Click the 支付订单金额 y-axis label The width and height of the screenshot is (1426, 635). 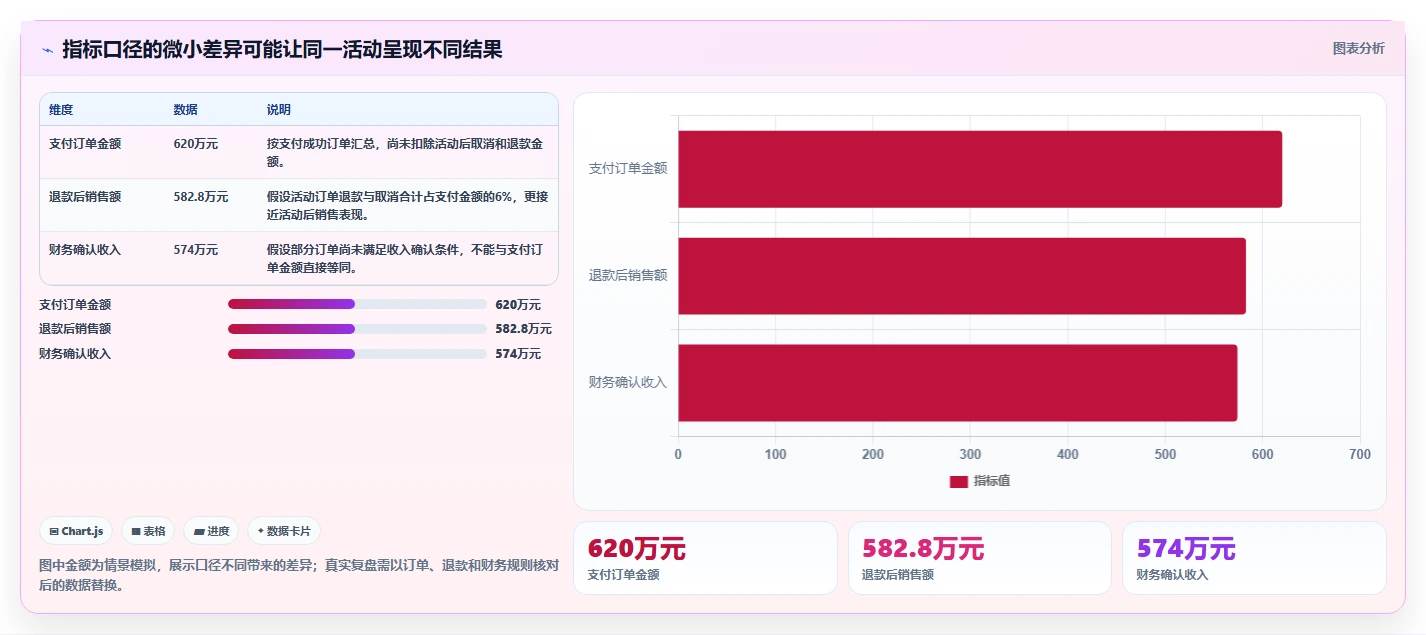coord(628,169)
